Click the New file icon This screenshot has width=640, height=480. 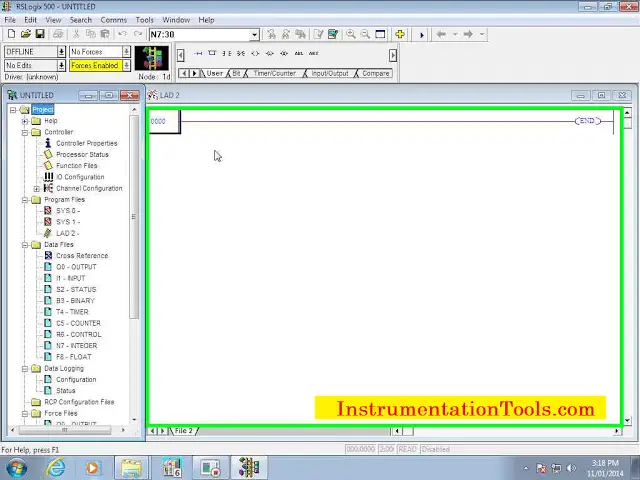pos(11,34)
